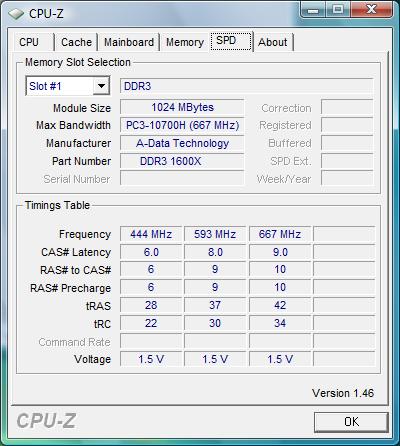The width and height of the screenshot is (400, 446).
Task: Click the Max Bandwidth label
Action: point(73,125)
